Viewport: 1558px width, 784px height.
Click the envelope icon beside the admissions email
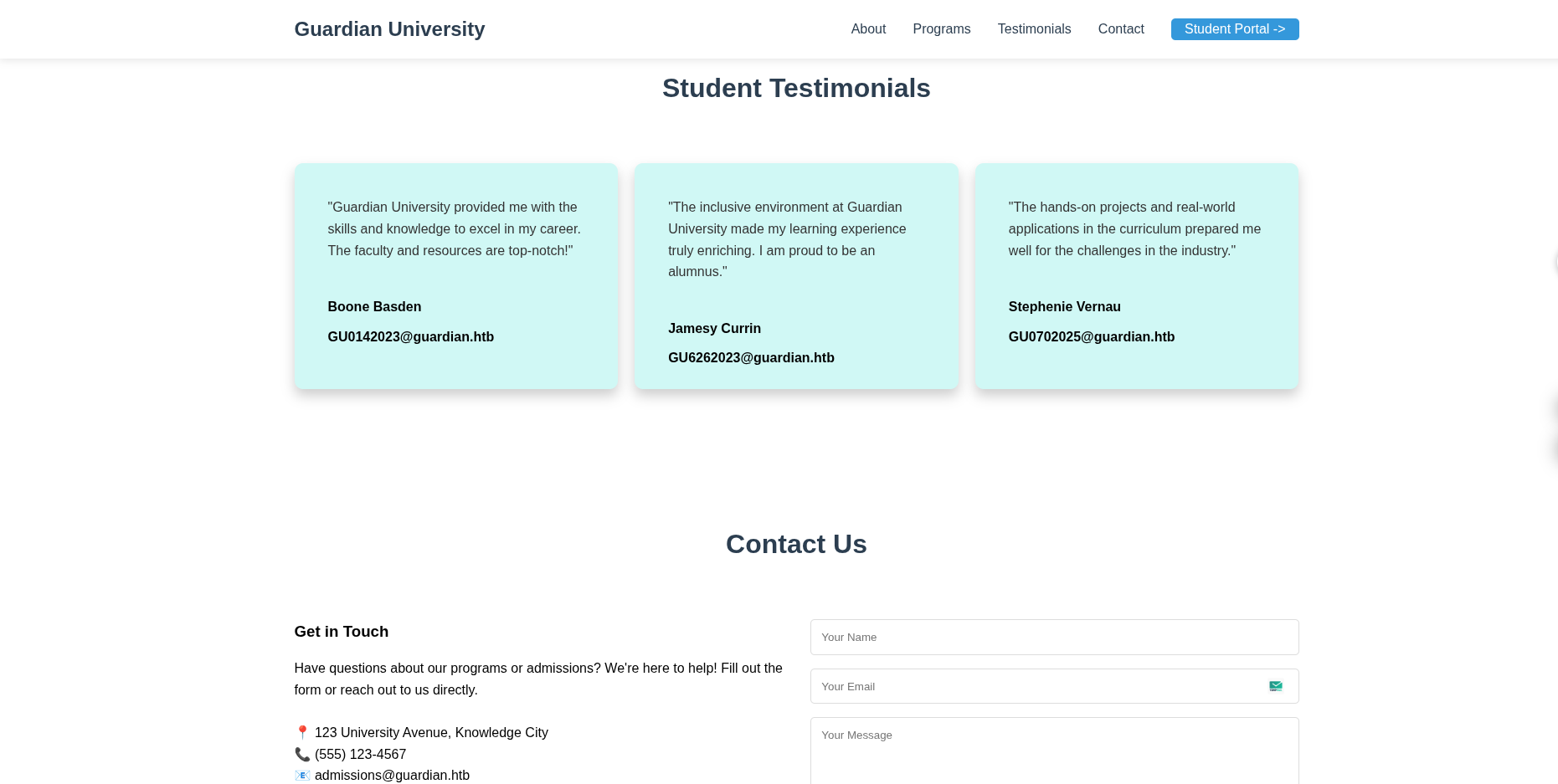click(302, 776)
